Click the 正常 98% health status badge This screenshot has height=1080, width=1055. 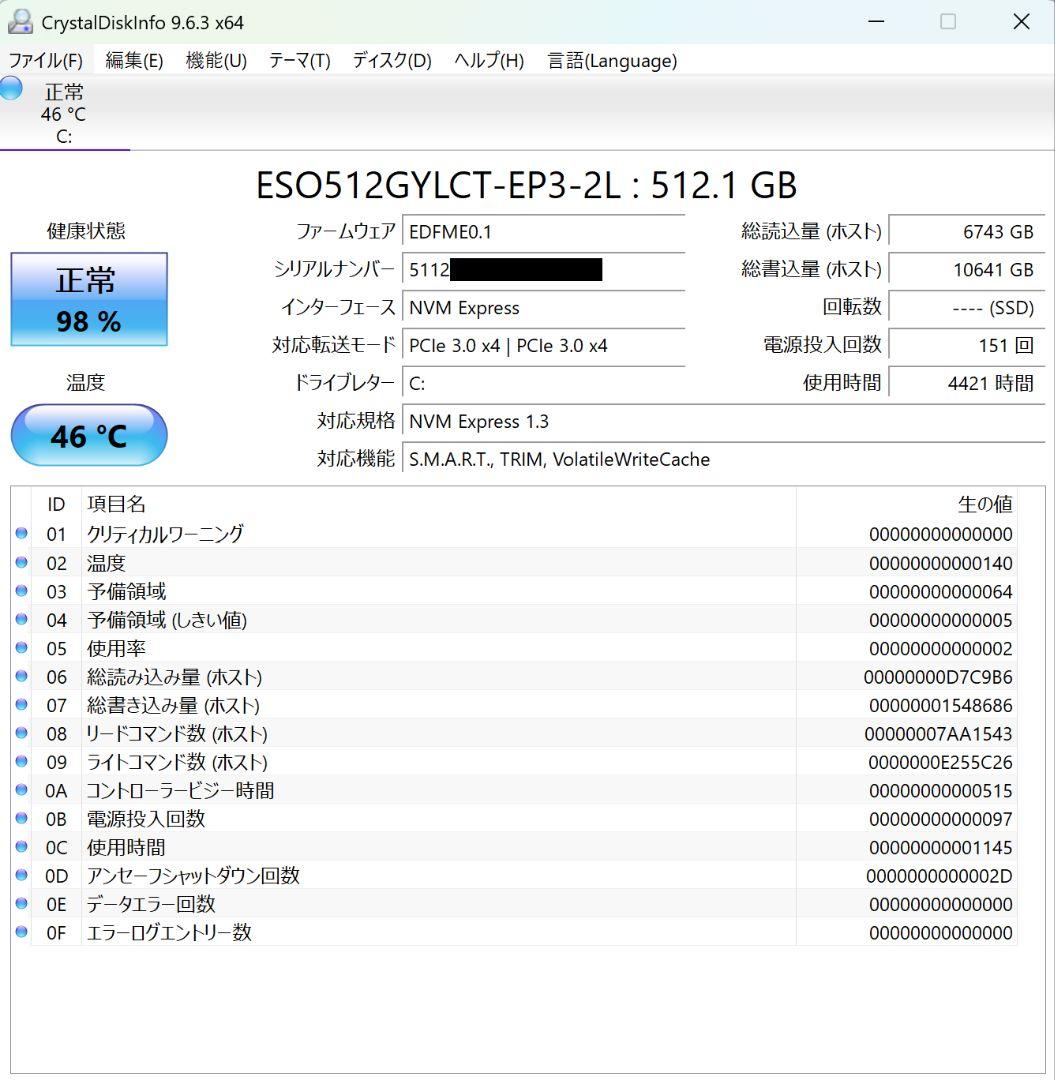[x=89, y=299]
